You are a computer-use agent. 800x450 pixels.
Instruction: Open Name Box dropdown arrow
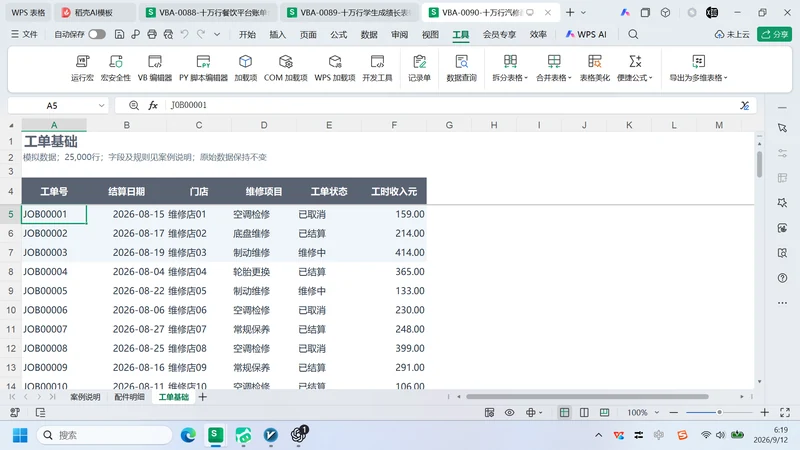(102, 106)
